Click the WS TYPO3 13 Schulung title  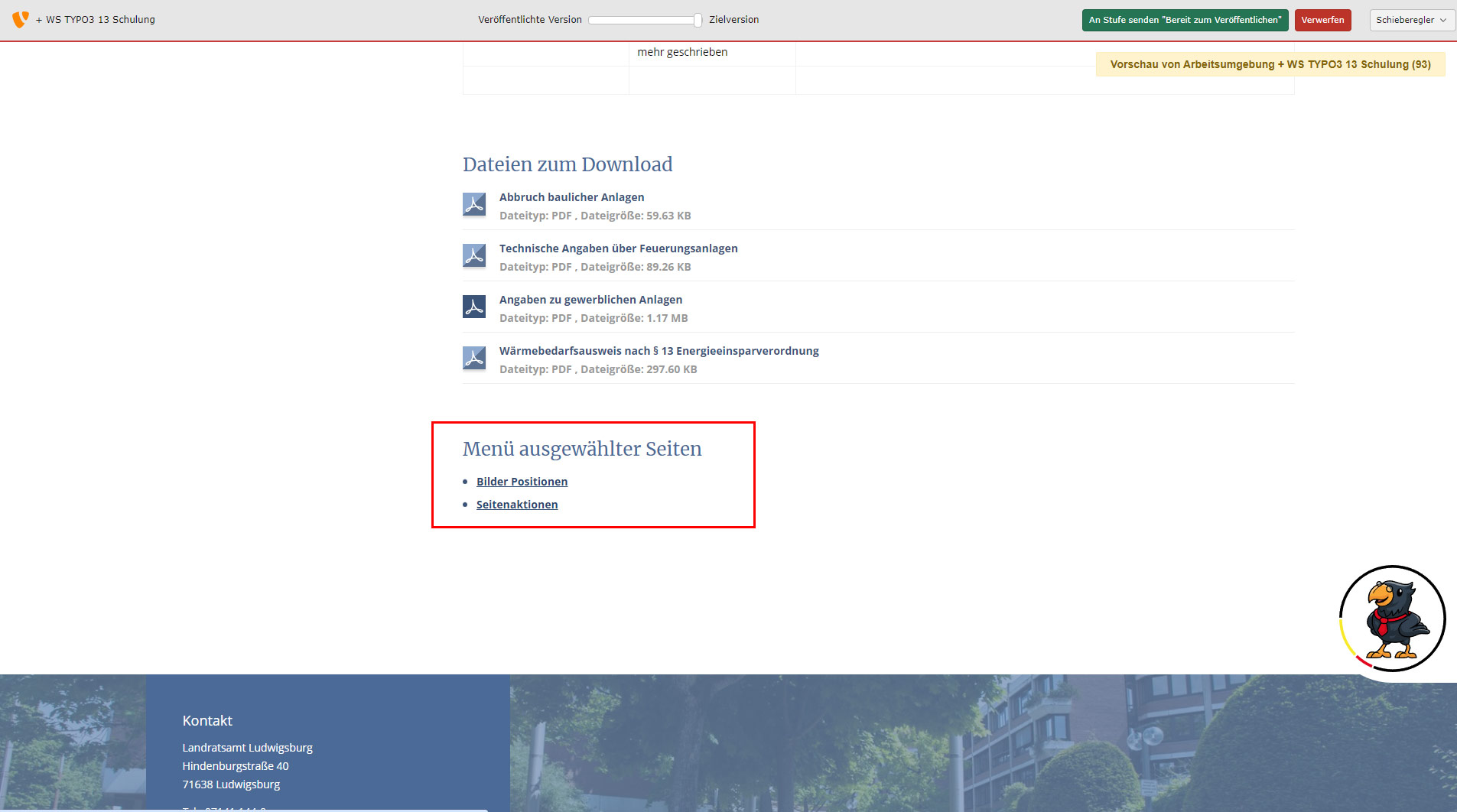click(100, 20)
